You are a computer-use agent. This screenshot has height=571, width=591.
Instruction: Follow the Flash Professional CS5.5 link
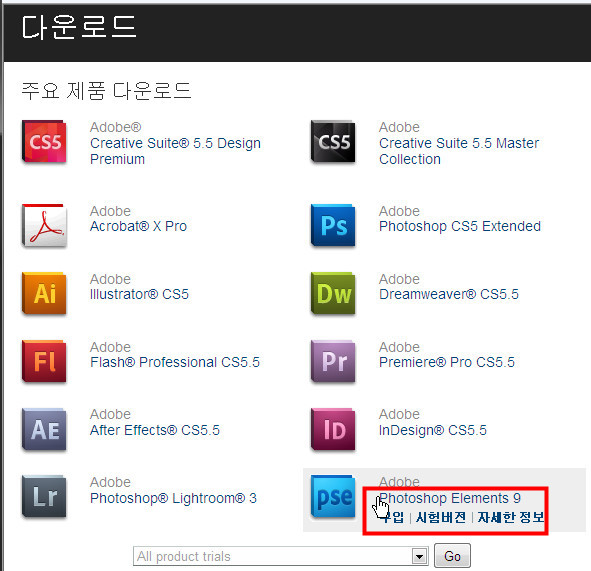pyautogui.click(x=175, y=362)
